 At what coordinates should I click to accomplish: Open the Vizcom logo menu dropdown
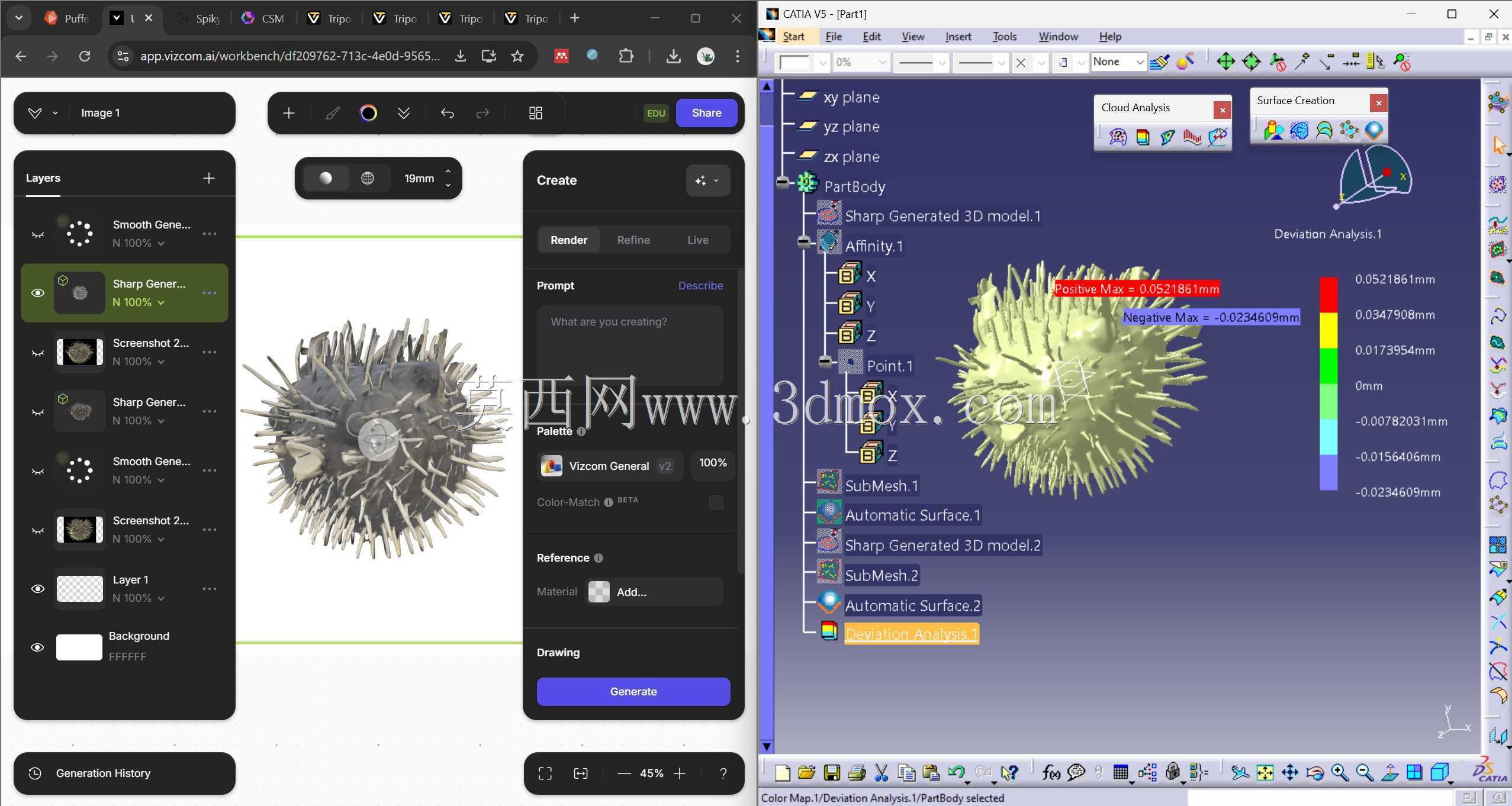coord(43,113)
